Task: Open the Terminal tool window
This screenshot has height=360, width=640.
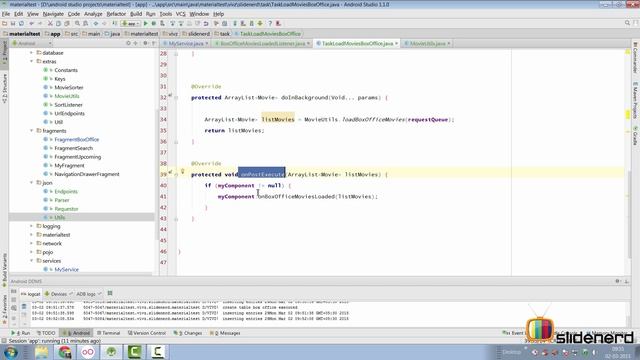Action: (108, 333)
